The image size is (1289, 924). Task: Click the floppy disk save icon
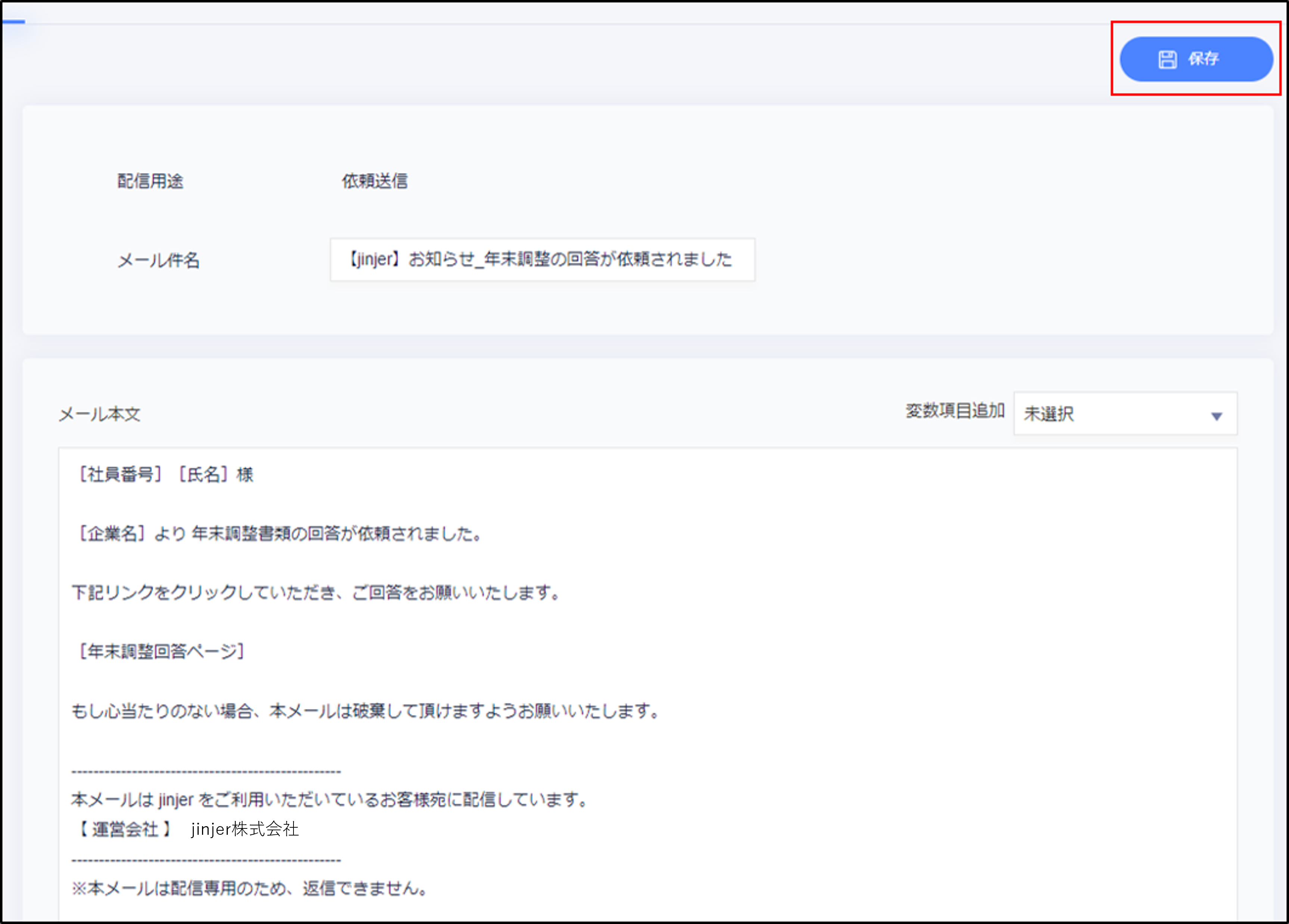point(1167,59)
